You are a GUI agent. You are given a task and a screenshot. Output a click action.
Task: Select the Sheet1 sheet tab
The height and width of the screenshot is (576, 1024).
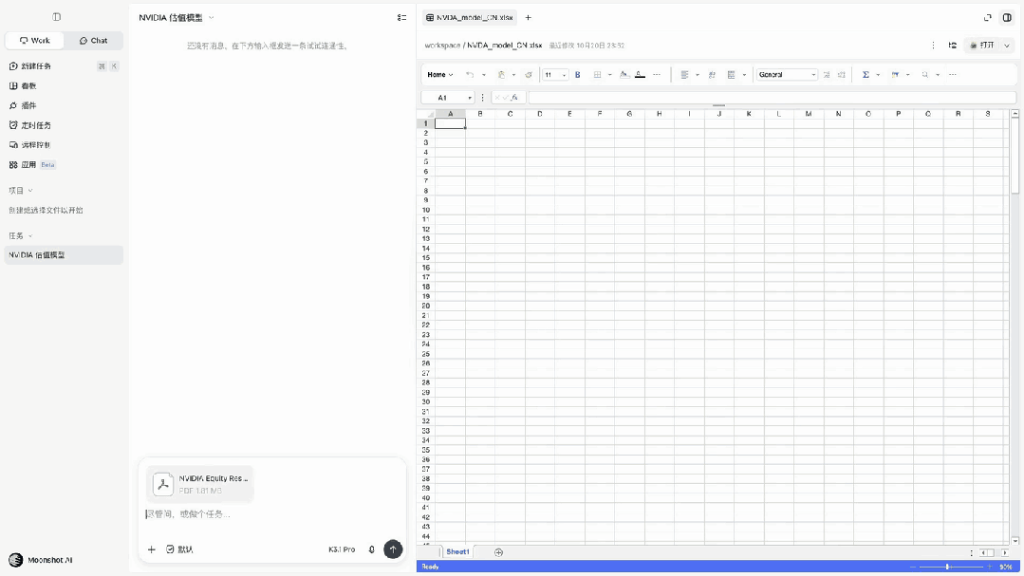point(457,552)
